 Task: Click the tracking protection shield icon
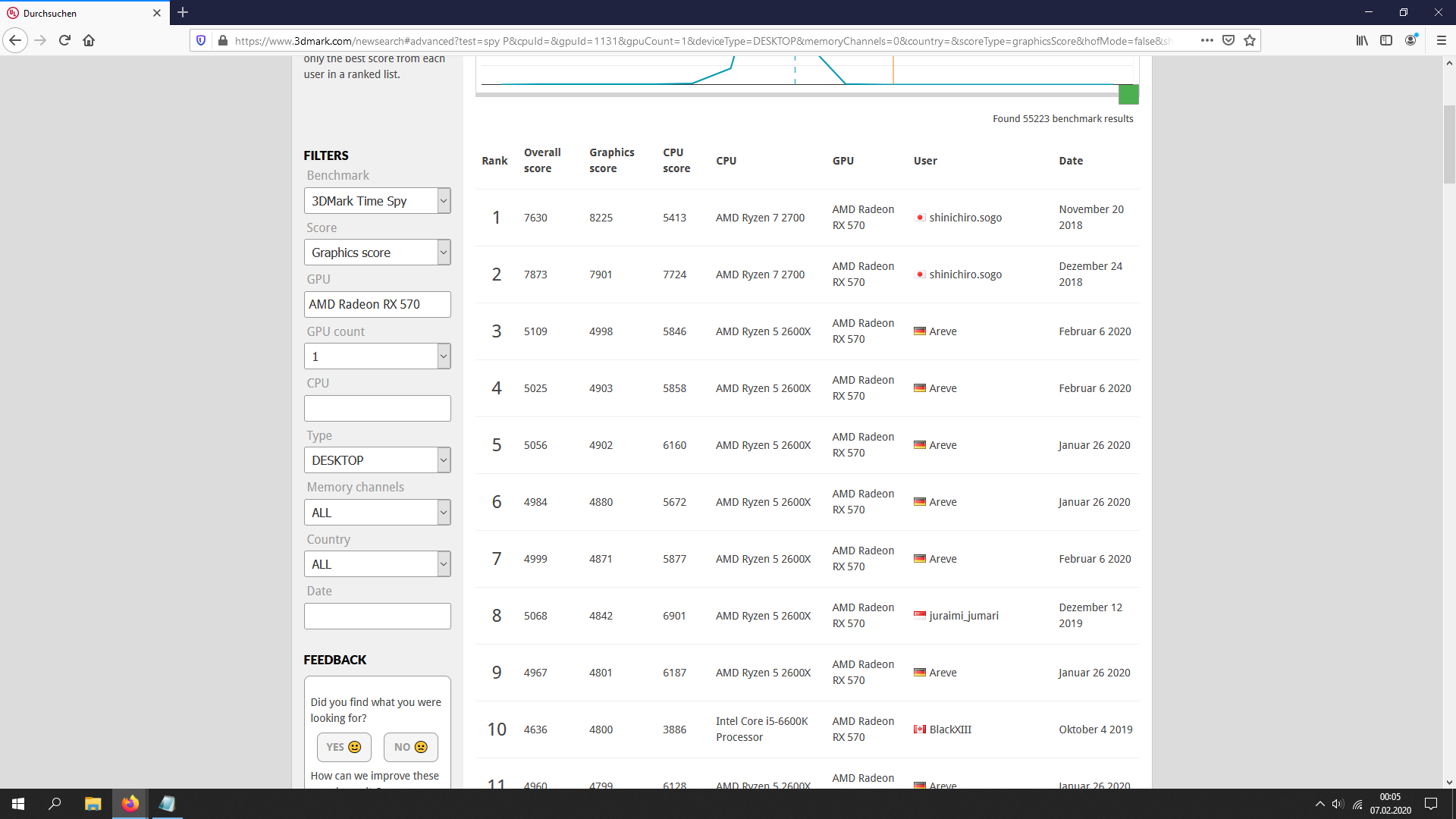pyautogui.click(x=201, y=40)
